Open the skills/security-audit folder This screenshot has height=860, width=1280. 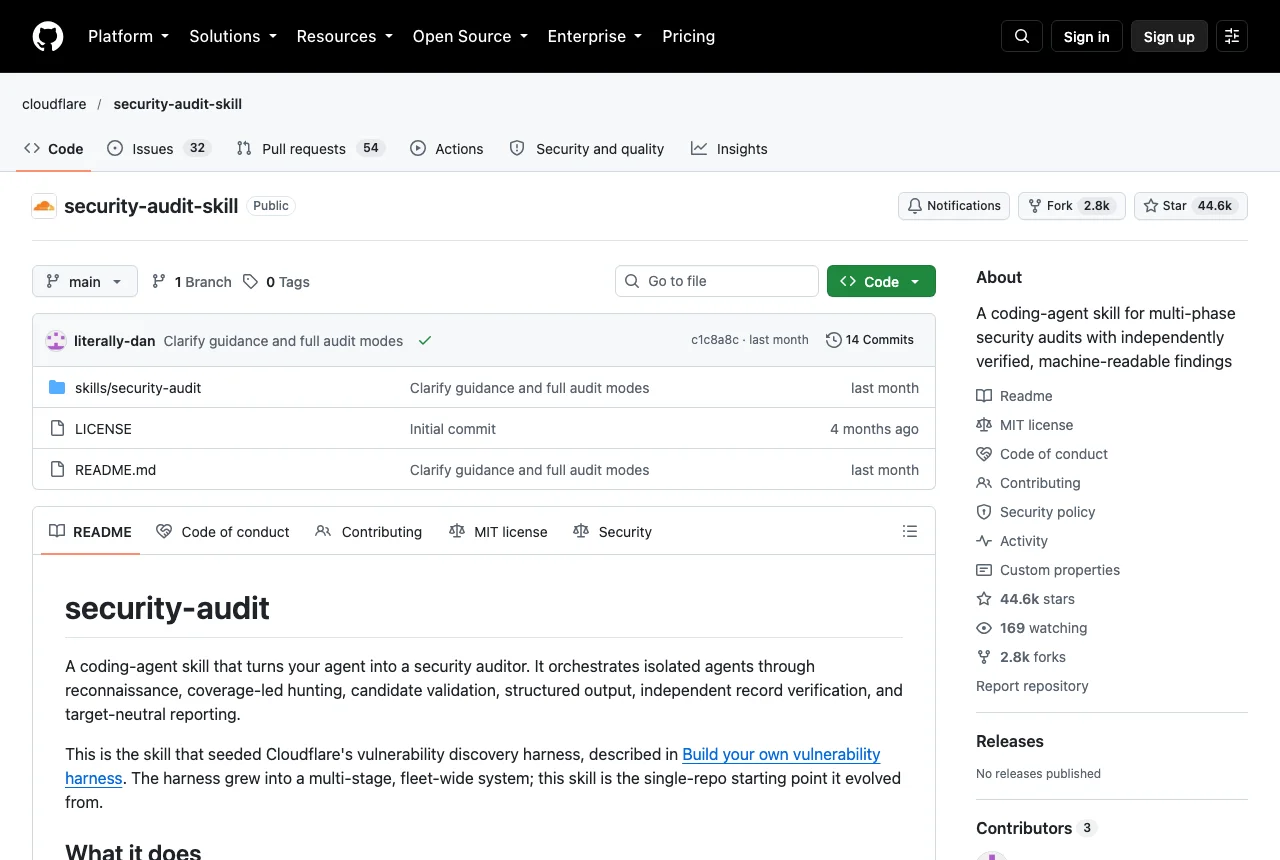point(138,388)
